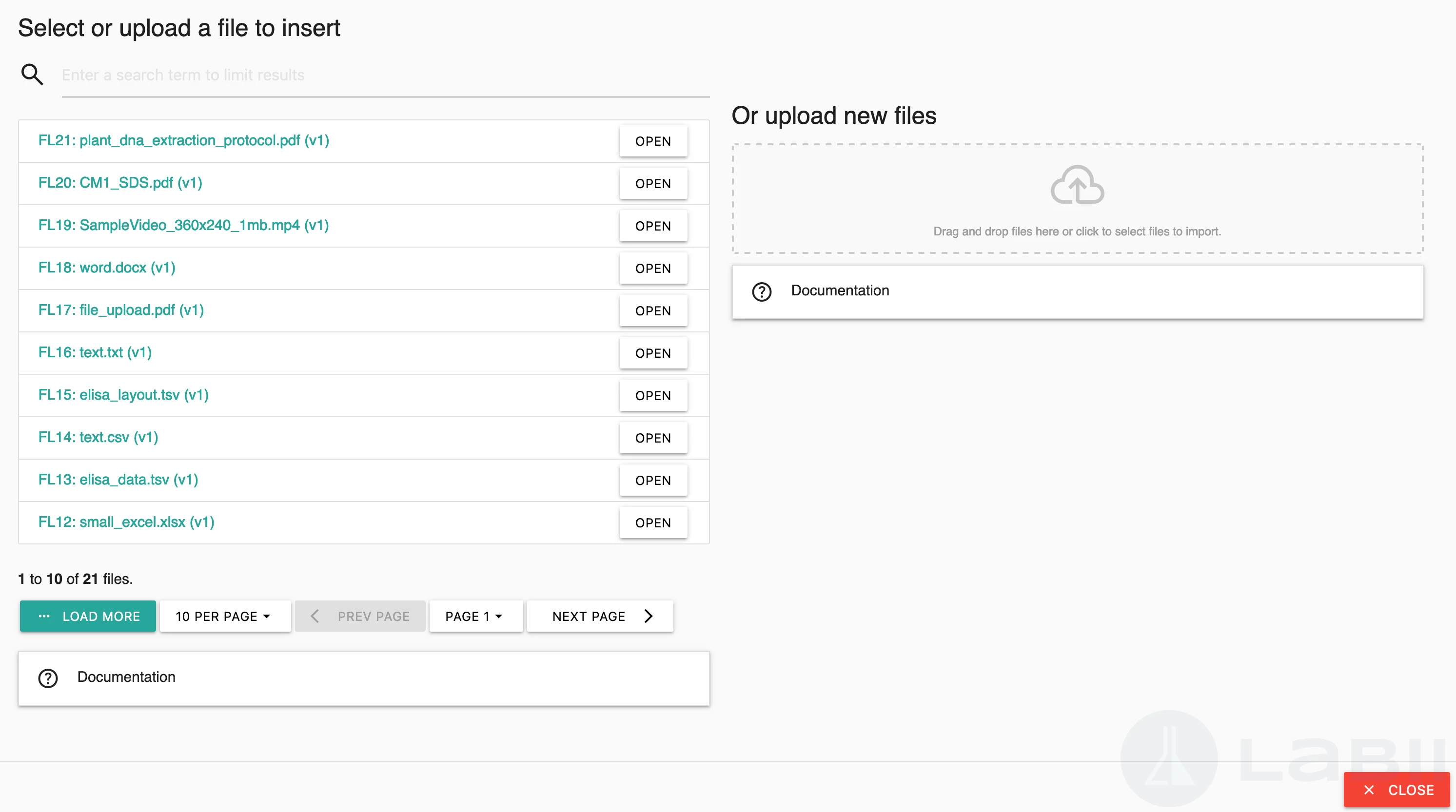Click the X icon on Close button
1456x812 pixels.
1368,790
